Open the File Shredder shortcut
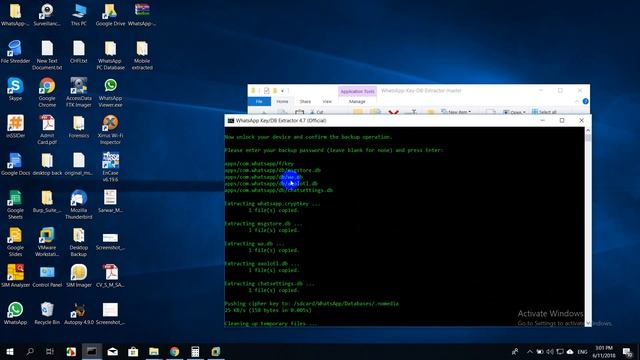This screenshot has height=360, width=640. pos(15,51)
